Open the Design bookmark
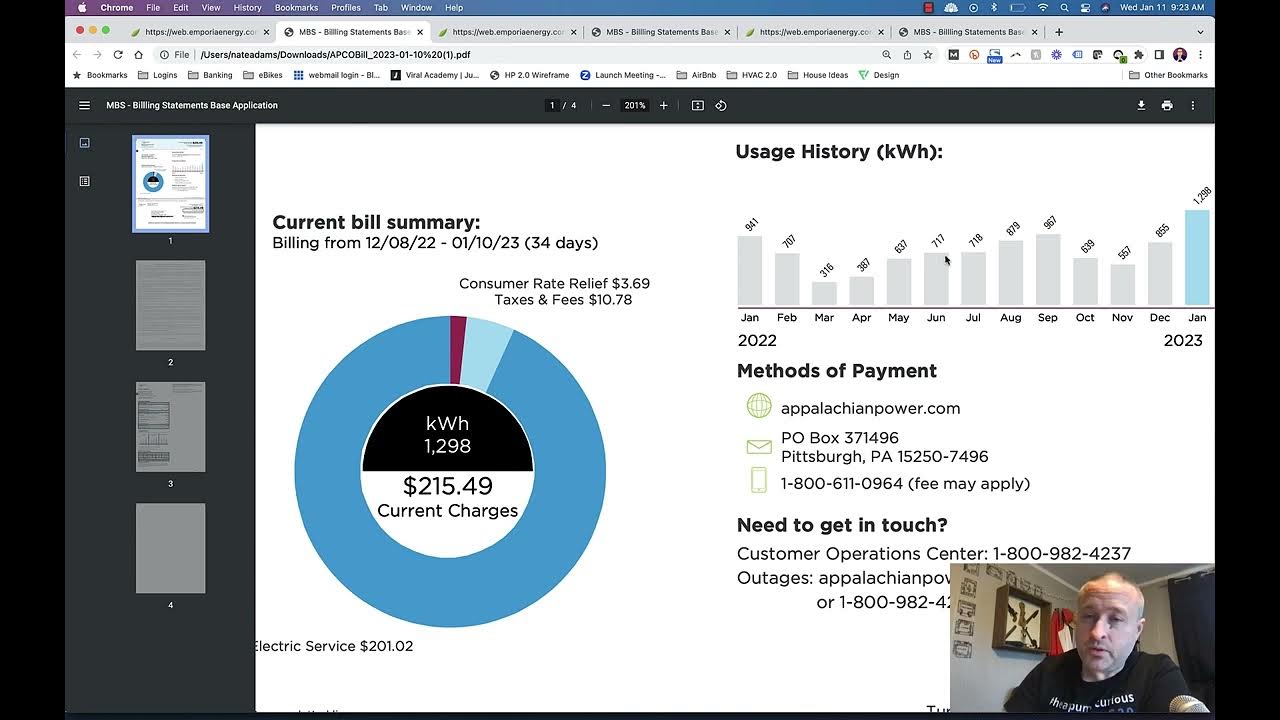1280x720 pixels. (879, 75)
